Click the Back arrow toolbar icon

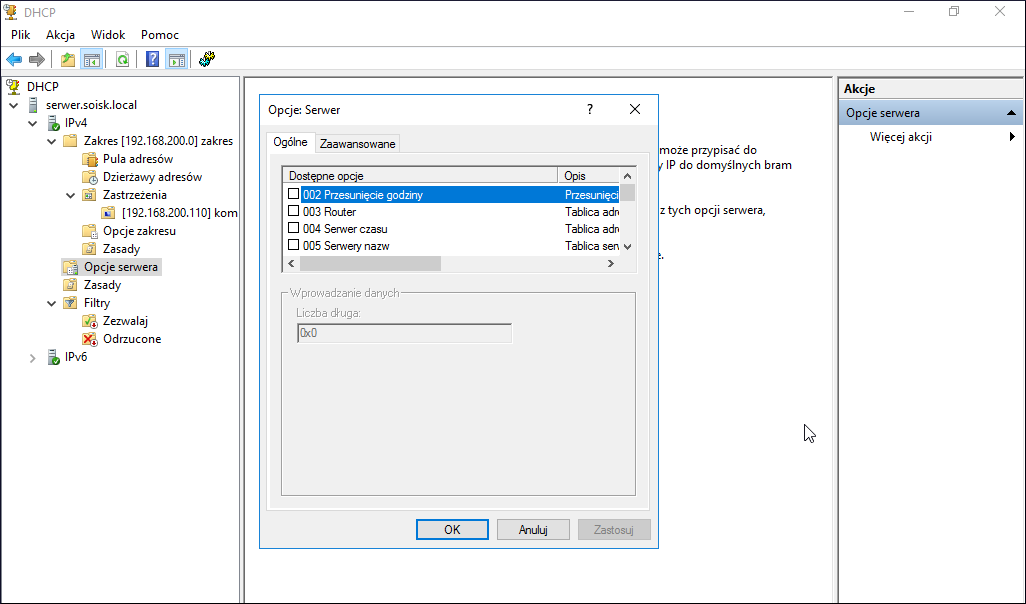coord(14,60)
